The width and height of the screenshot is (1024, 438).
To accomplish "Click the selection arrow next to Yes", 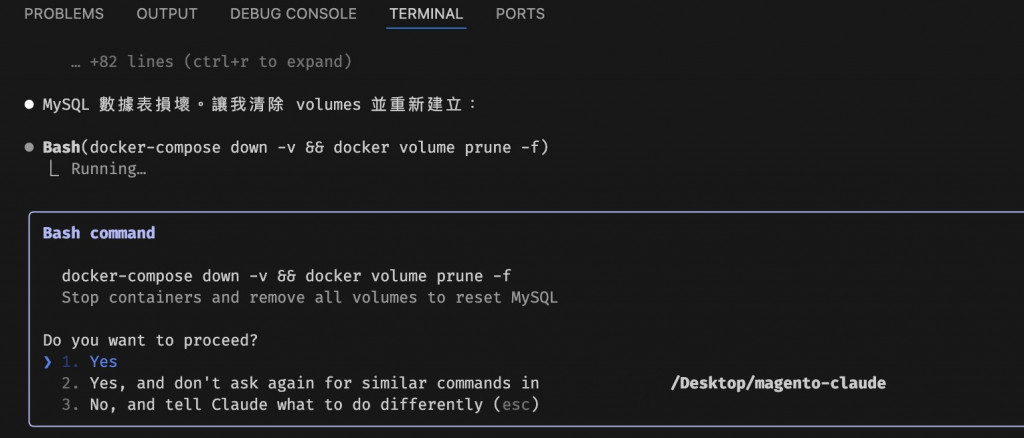I will [47, 362].
